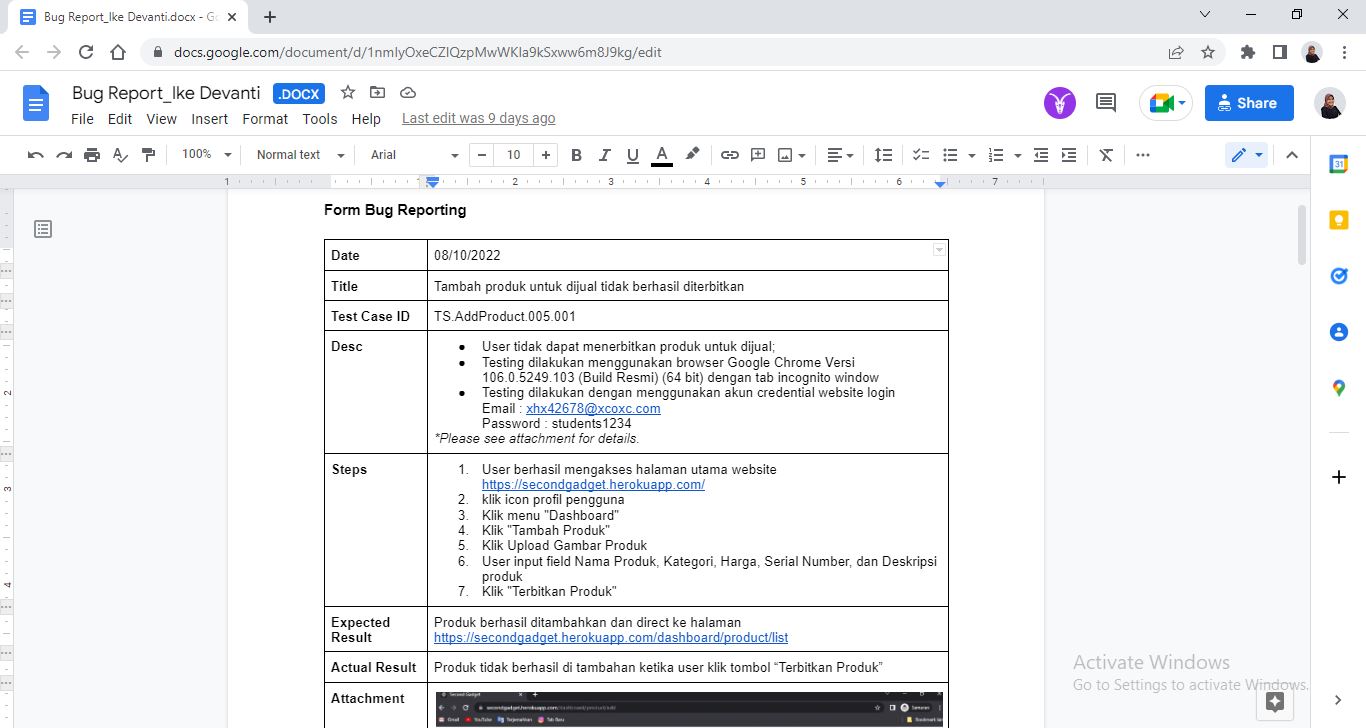Screen dimensions: 1366x728
Task: Toggle bold formatting
Action: [576, 155]
